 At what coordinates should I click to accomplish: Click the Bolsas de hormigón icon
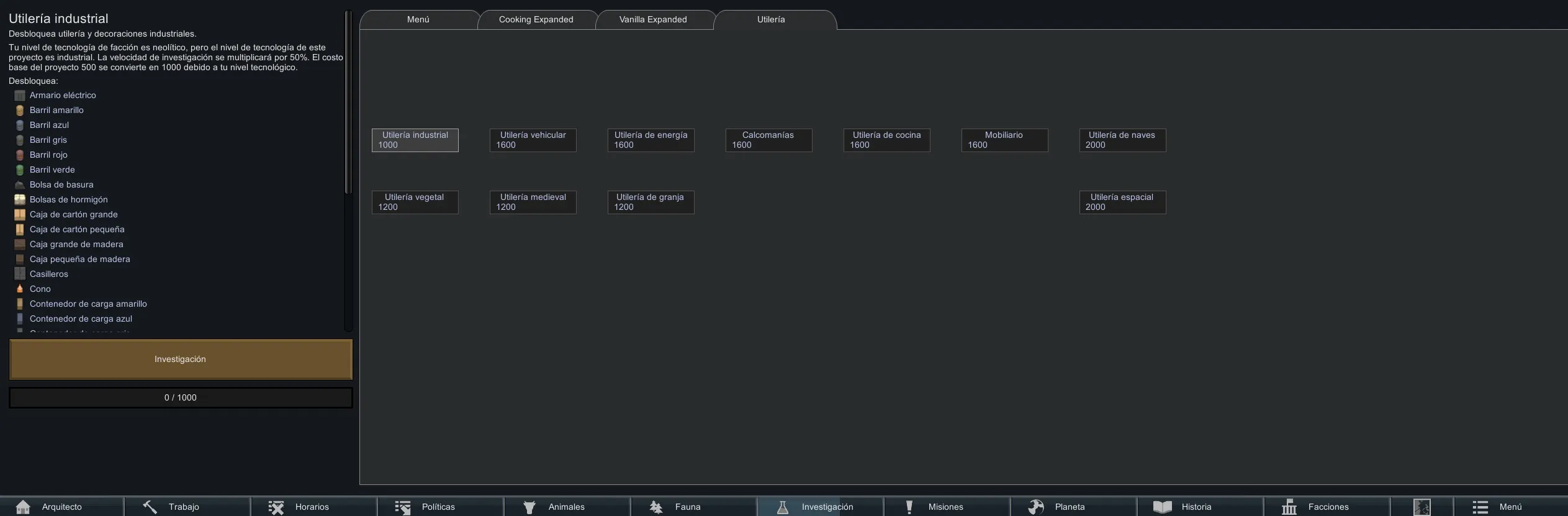(x=20, y=200)
